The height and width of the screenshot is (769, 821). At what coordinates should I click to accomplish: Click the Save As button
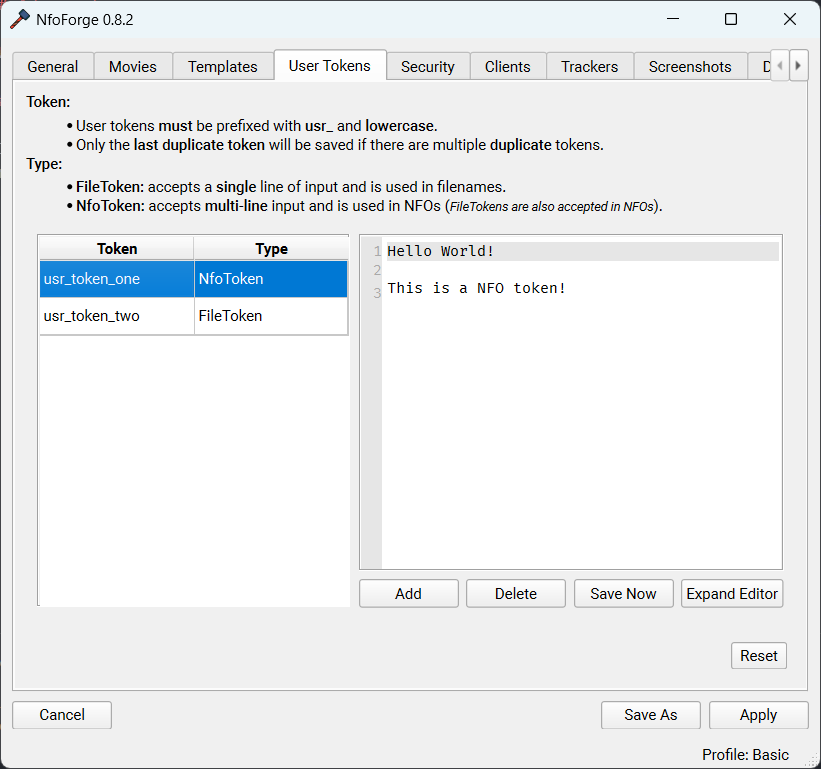coord(651,715)
